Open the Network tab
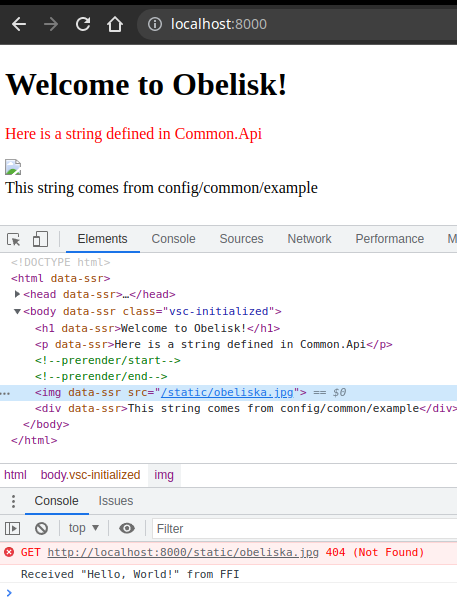Screen dimensions: 457x606 [x=309, y=239]
